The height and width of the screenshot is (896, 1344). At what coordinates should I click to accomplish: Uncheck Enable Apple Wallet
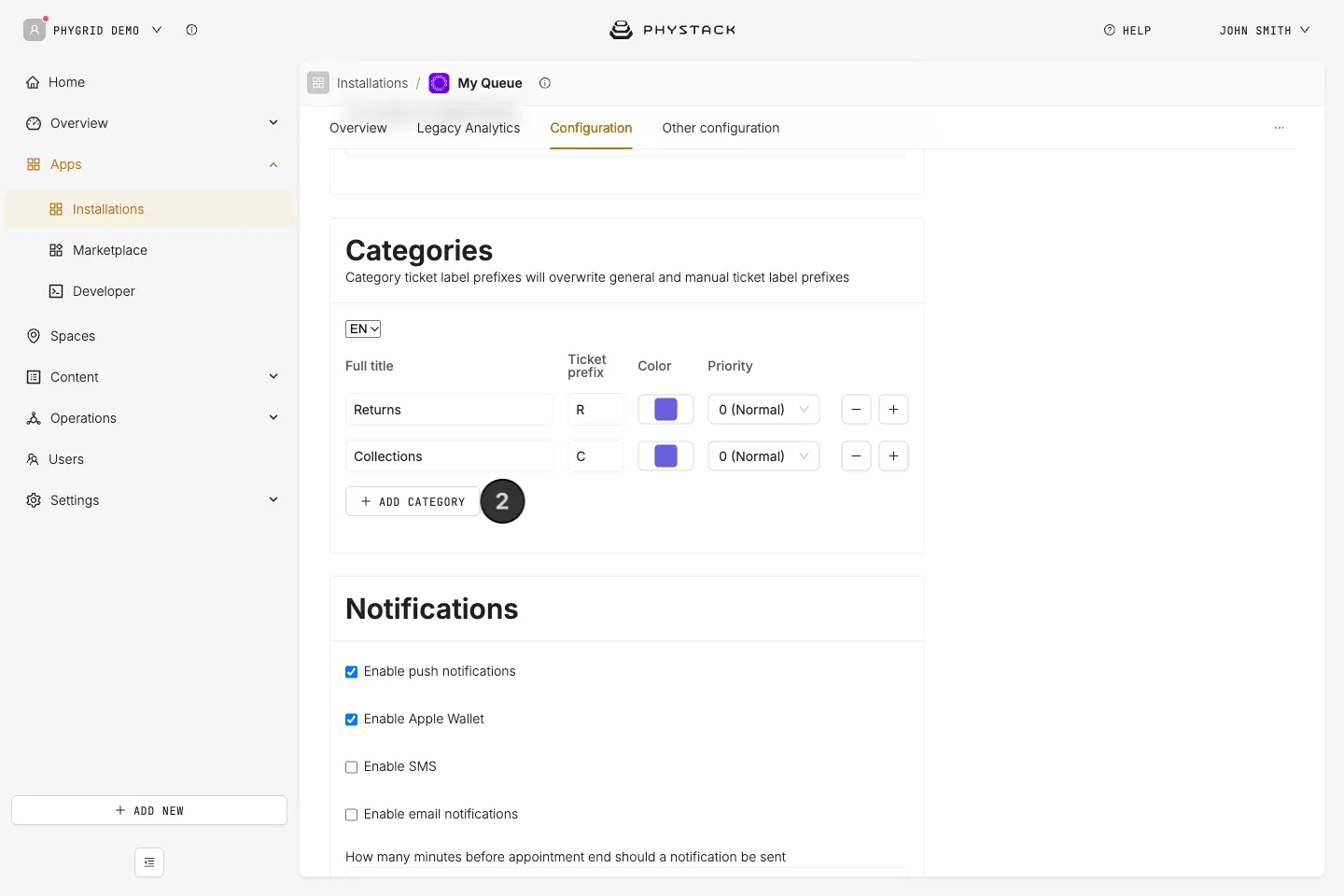pos(352,720)
